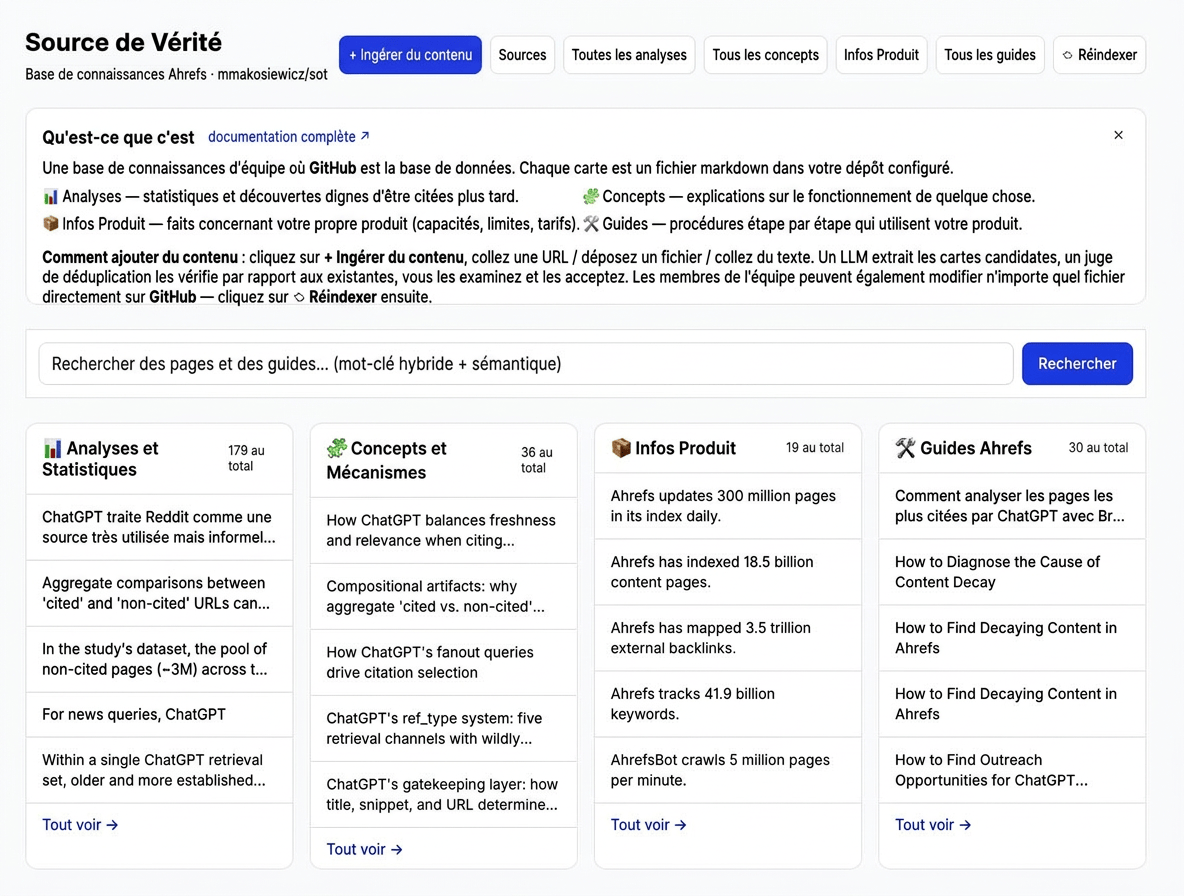Click 'Tout voir' under Concepts et Mécanismes
This screenshot has width=1184, height=896.
pyautogui.click(x=364, y=849)
